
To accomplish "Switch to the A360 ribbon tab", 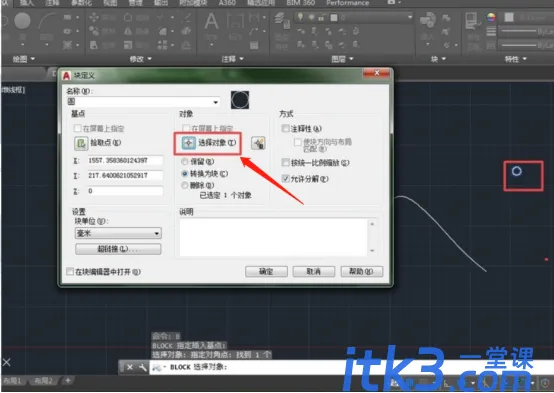I will click(x=227, y=3).
